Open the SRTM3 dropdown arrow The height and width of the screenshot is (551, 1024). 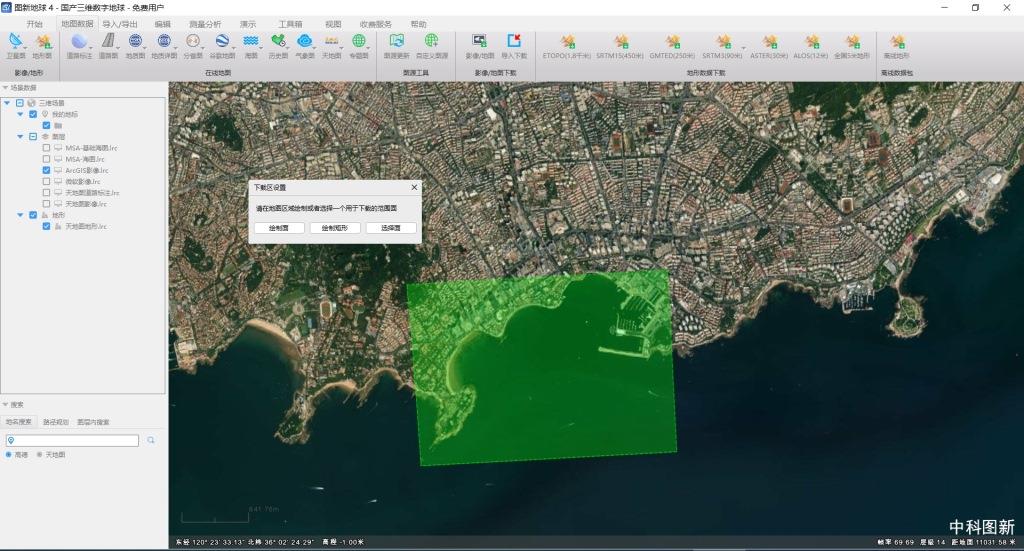point(743,48)
